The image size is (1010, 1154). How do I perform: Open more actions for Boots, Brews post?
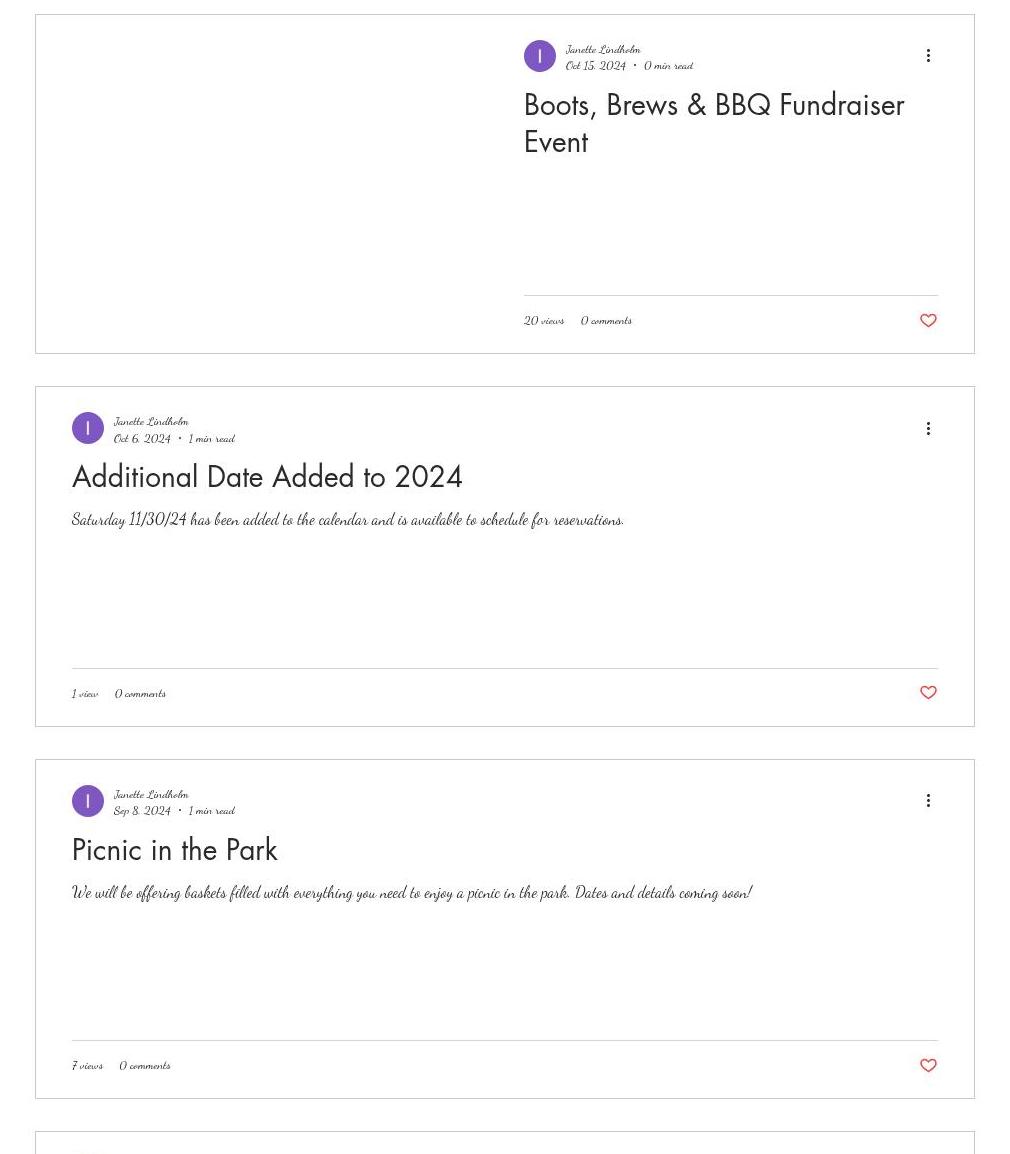click(x=928, y=56)
